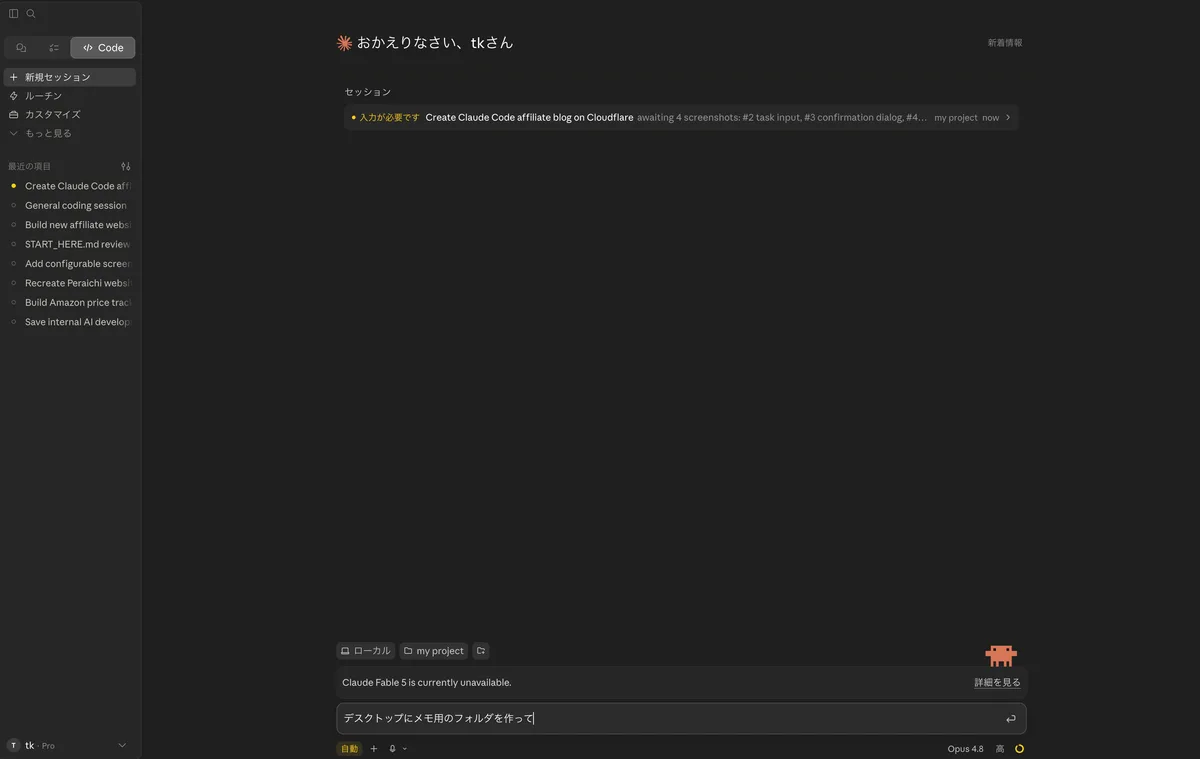Open recent item General coding session
The image size is (1200, 759).
coord(69,205)
